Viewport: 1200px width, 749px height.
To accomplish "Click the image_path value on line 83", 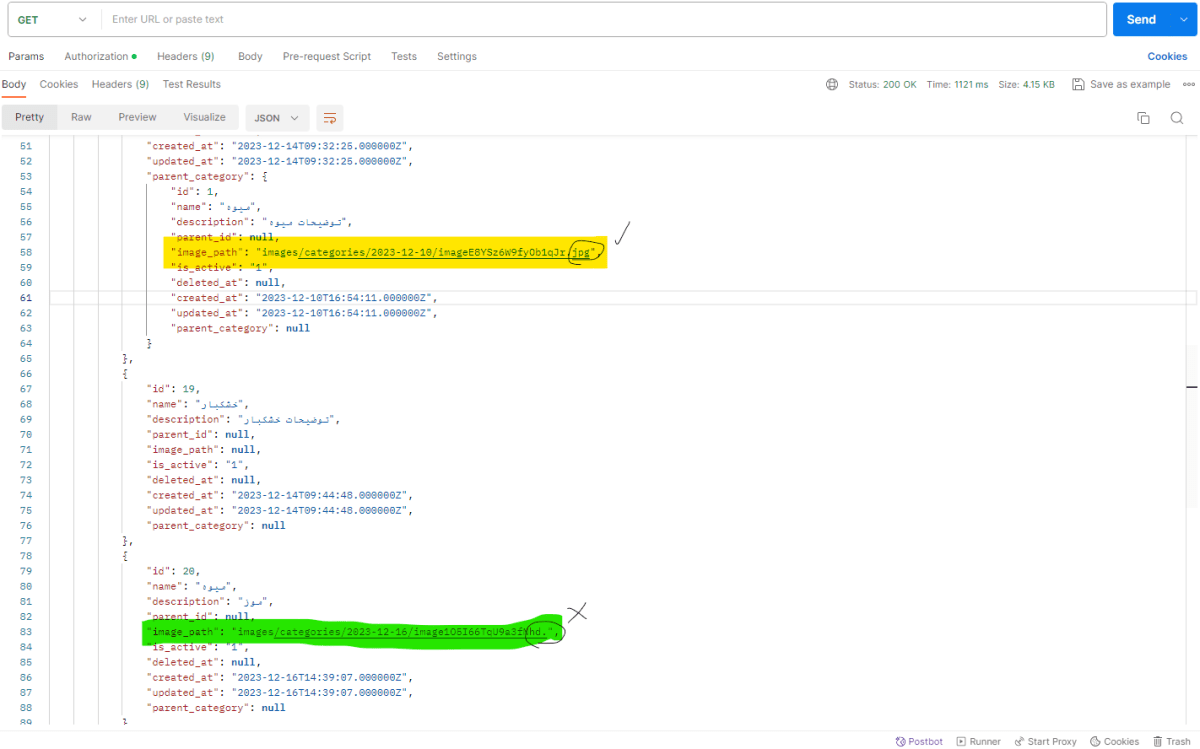I will pos(395,632).
